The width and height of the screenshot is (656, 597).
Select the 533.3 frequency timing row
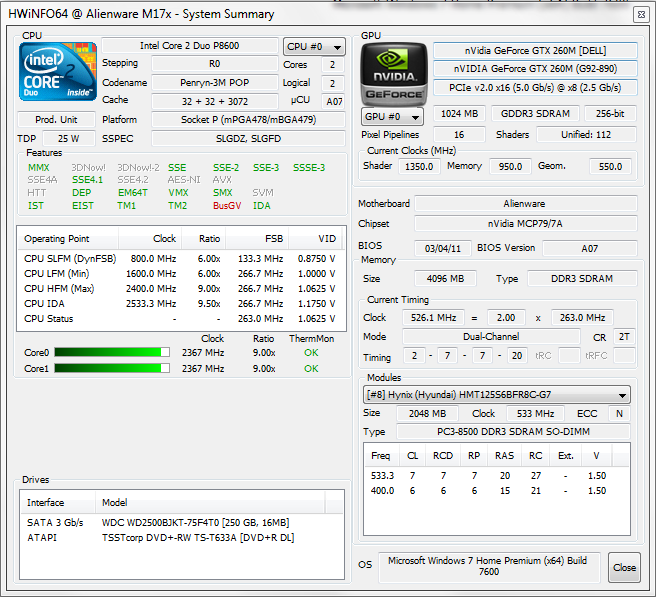click(x=497, y=476)
